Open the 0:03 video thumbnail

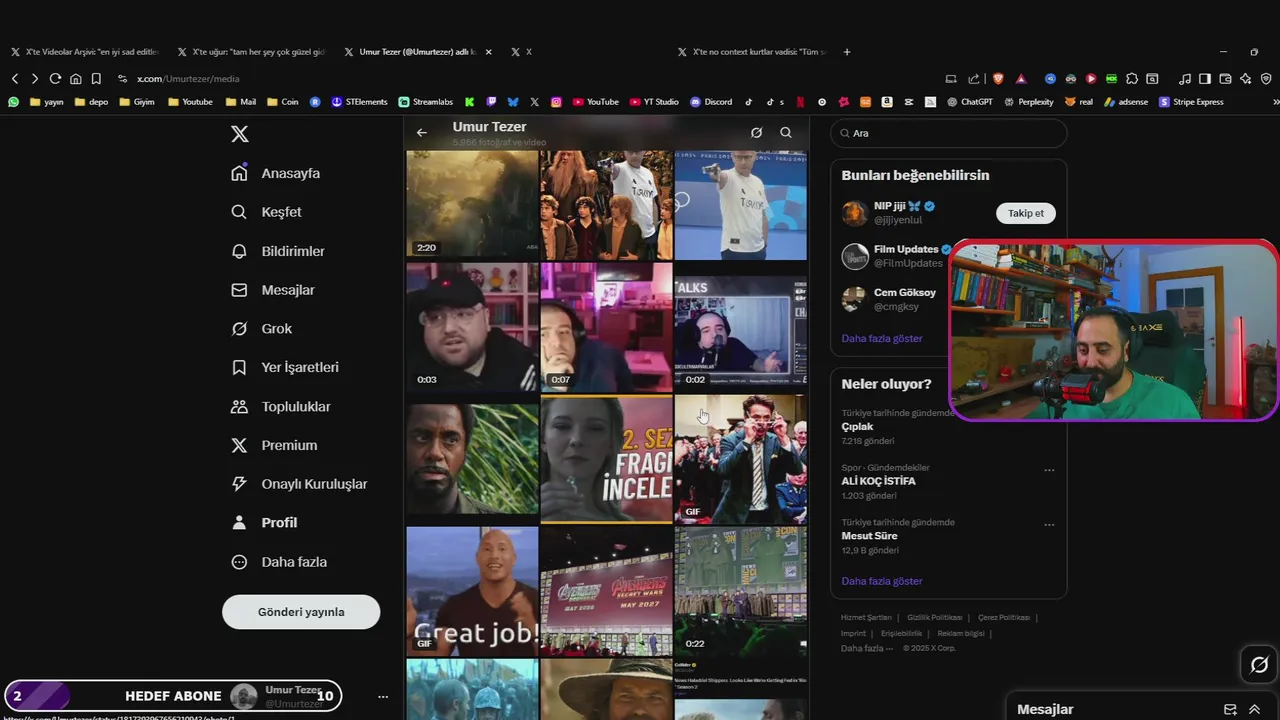tap(472, 327)
